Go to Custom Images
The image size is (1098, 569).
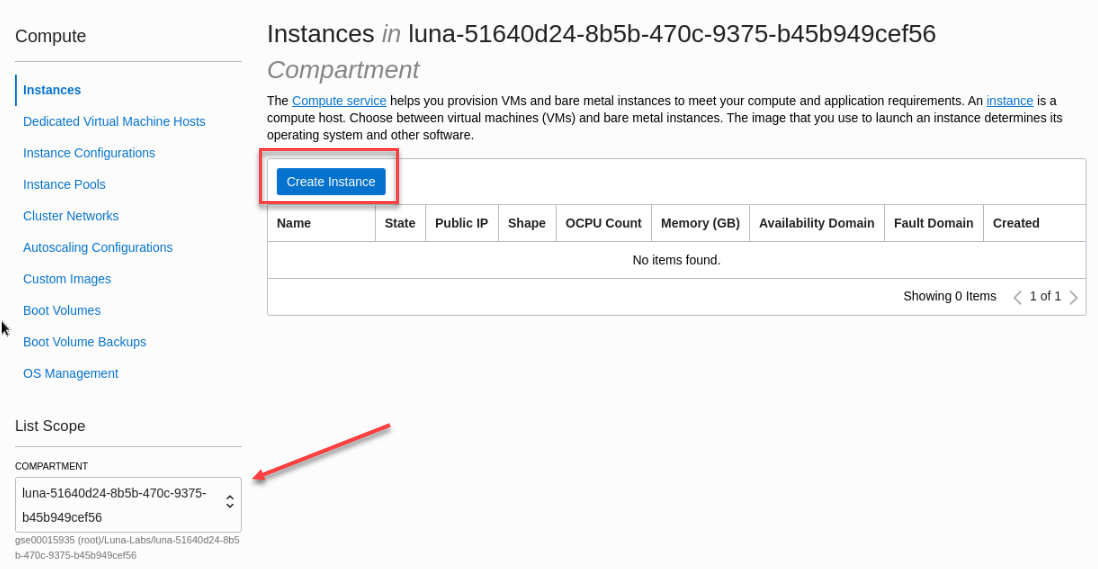pyautogui.click(x=67, y=279)
